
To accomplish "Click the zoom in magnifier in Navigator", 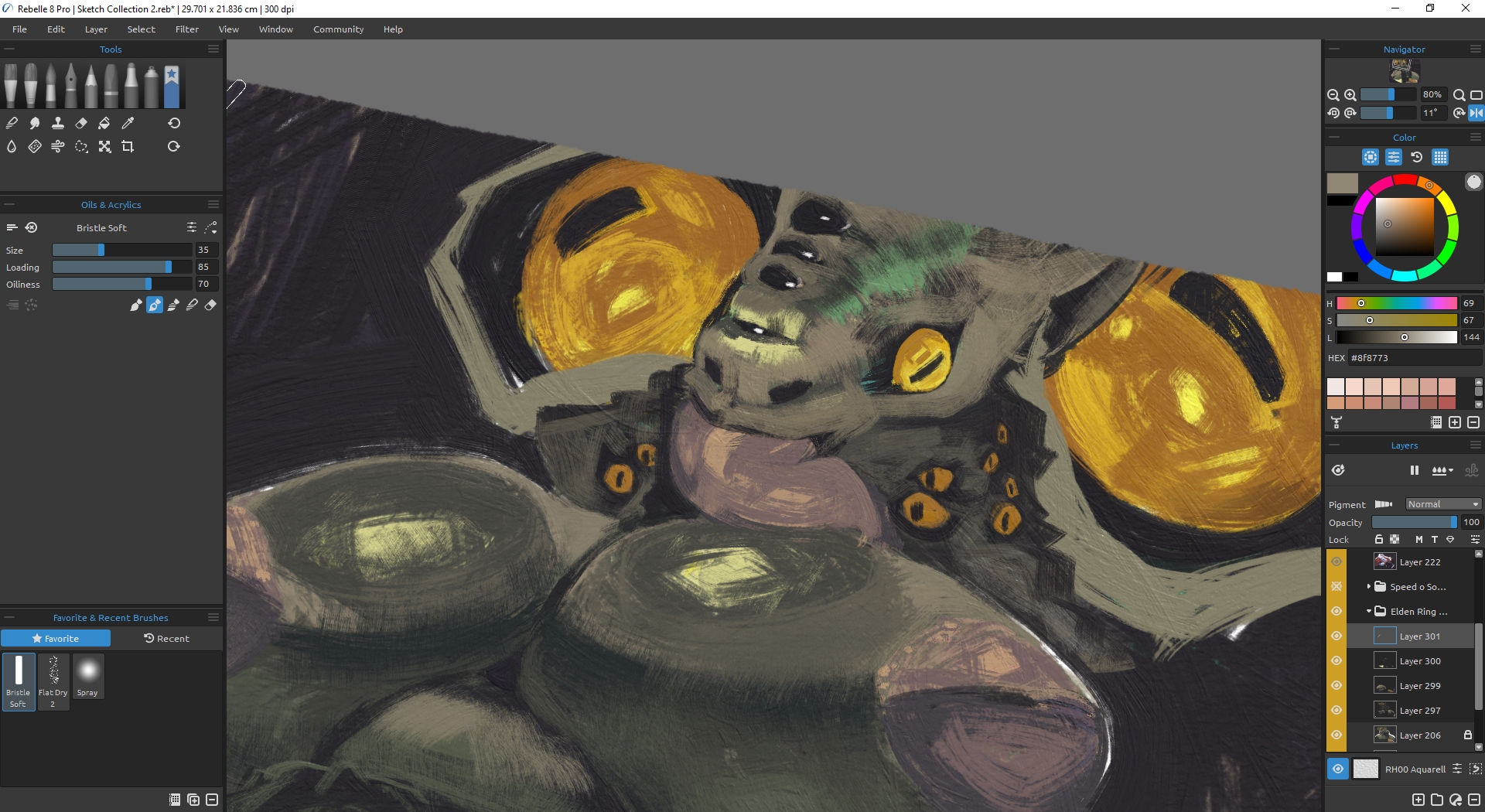I will pos(1350,95).
